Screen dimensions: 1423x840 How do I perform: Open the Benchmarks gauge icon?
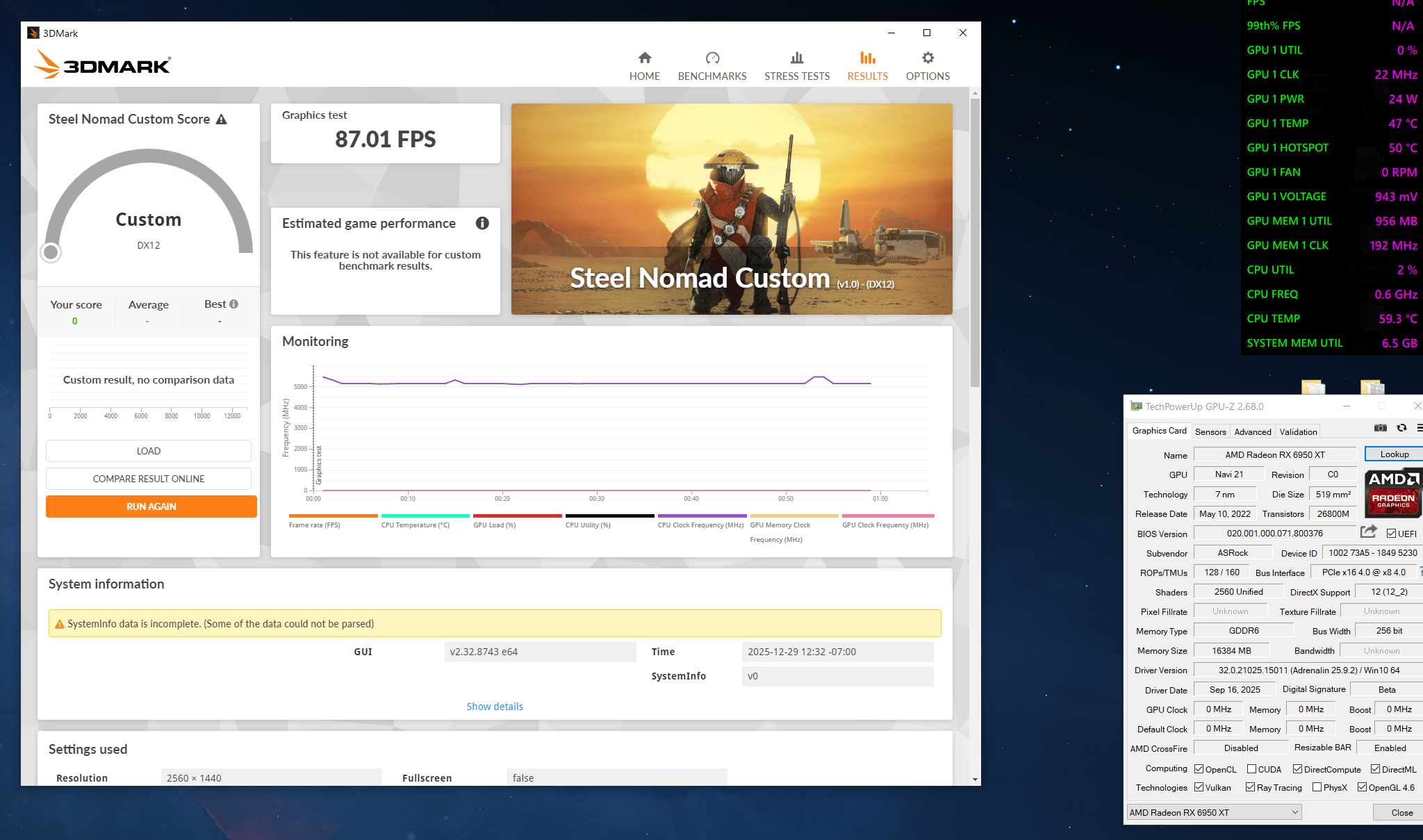click(x=712, y=58)
